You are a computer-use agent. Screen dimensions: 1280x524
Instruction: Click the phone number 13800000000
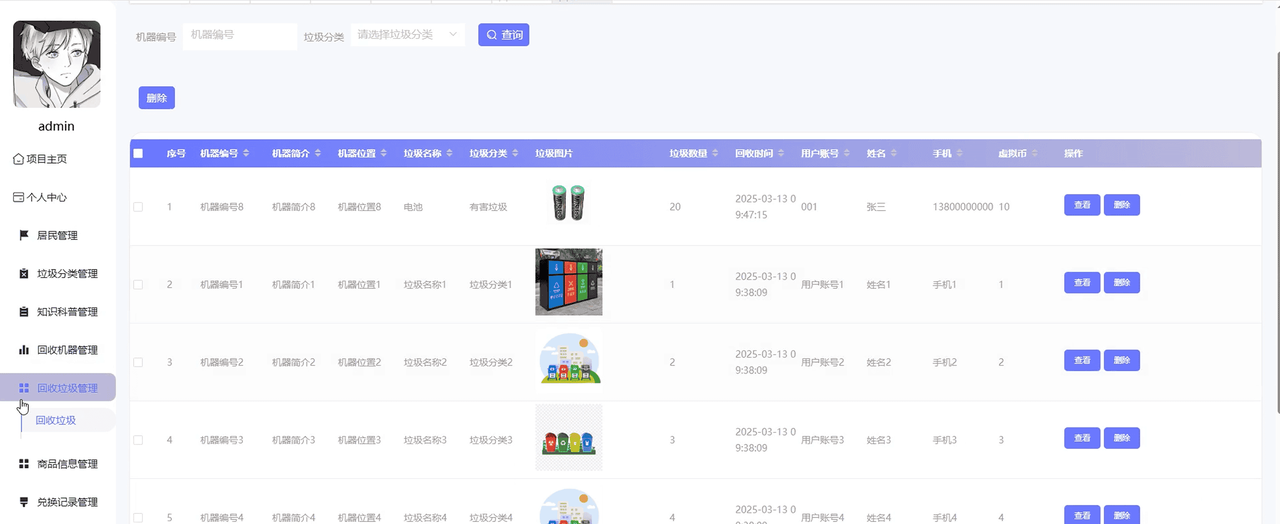(963, 207)
